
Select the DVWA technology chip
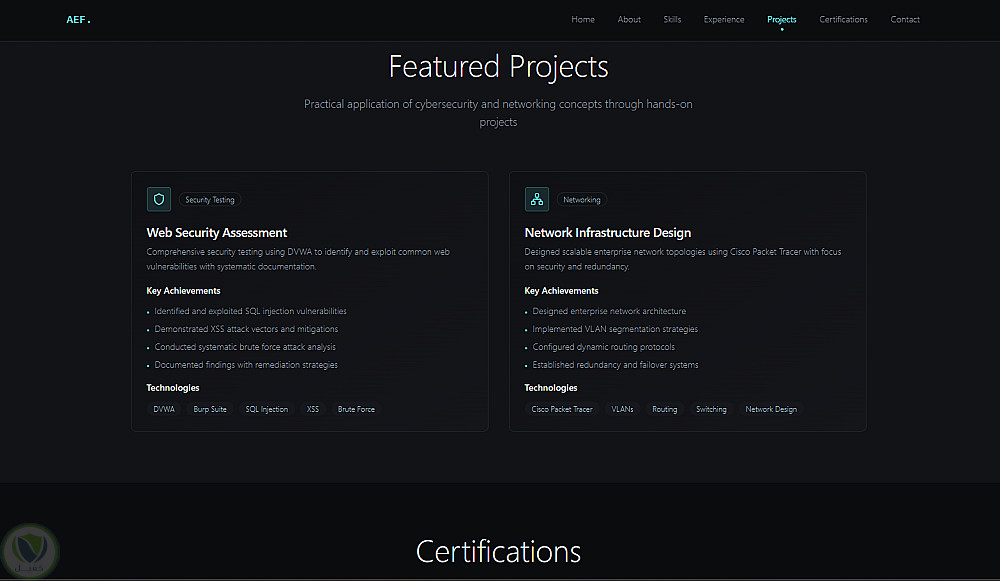point(164,409)
